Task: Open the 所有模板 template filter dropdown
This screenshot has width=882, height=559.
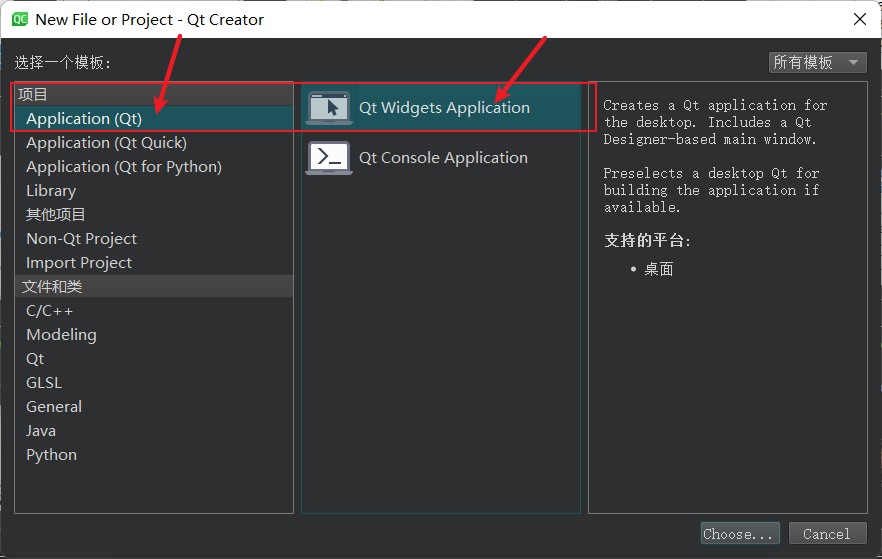Action: pyautogui.click(x=817, y=62)
